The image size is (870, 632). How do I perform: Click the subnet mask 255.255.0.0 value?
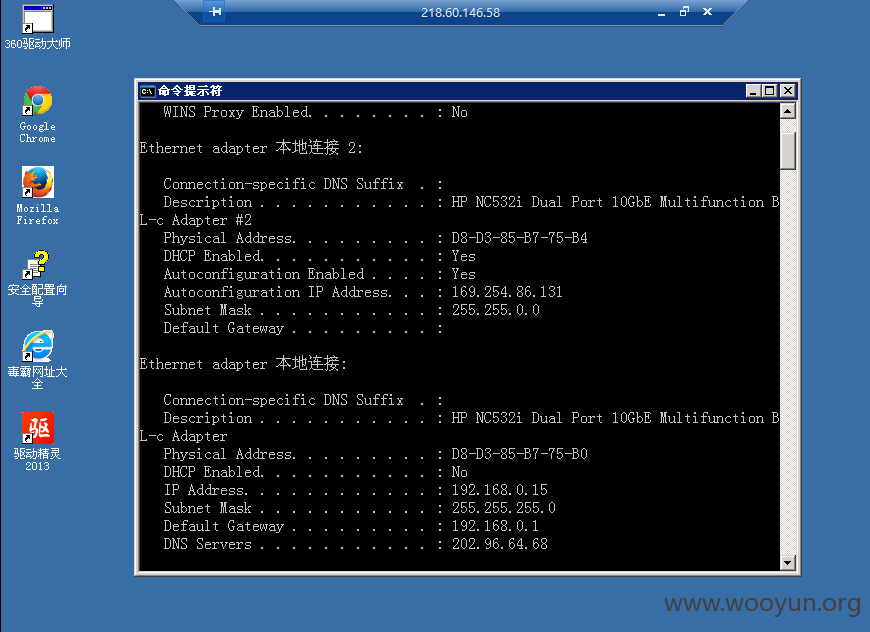pyautogui.click(x=495, y=310)
